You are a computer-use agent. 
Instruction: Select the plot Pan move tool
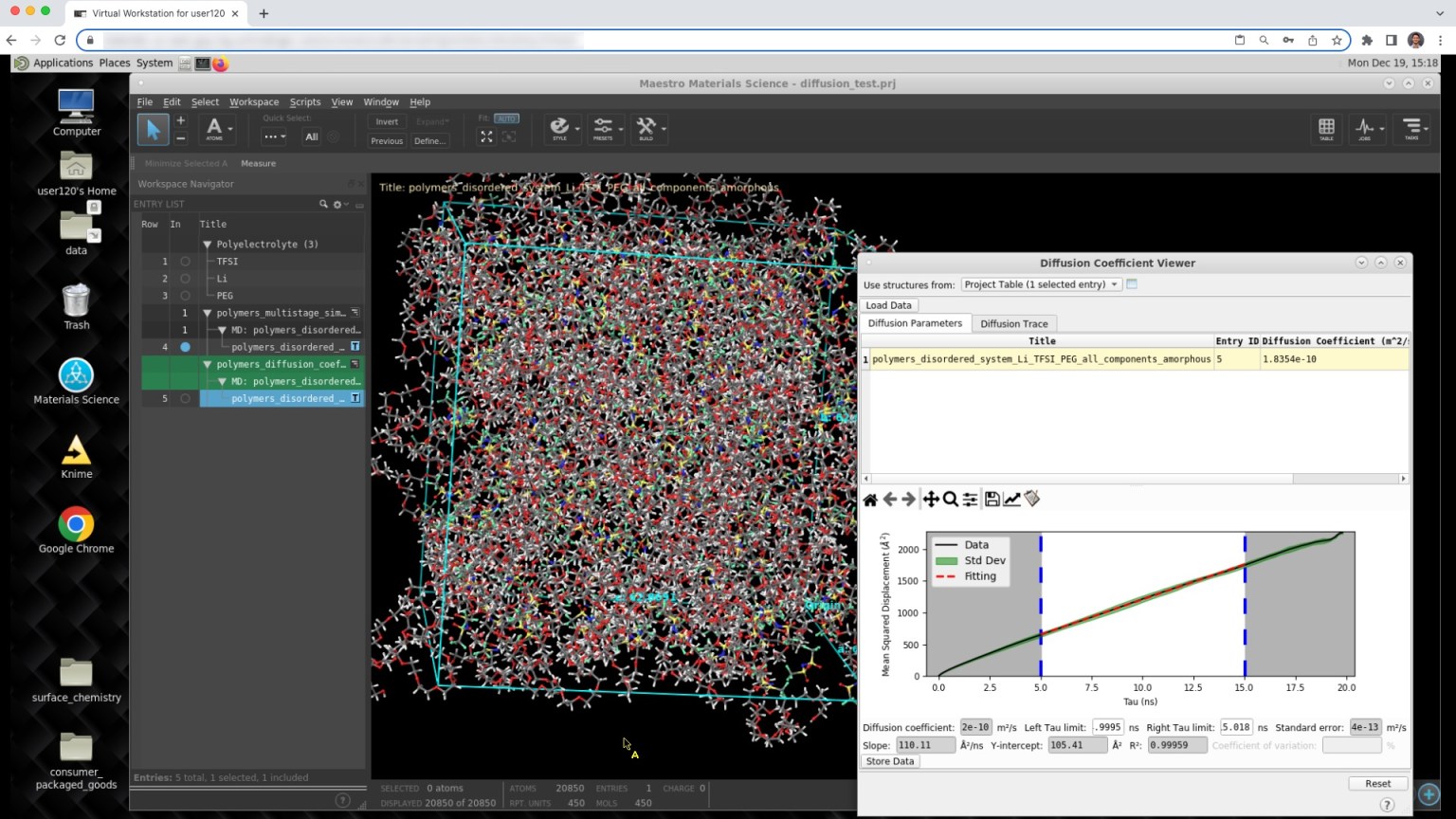click(931, 500)
